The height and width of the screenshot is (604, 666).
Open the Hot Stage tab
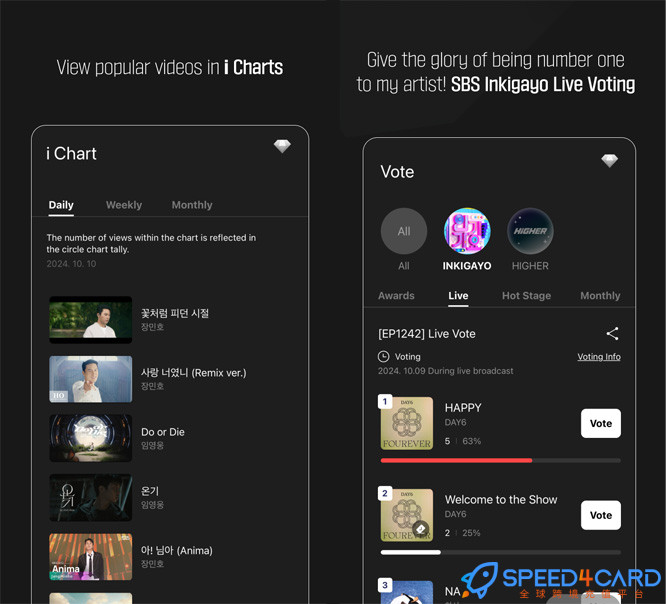click(x=526, y=296)
